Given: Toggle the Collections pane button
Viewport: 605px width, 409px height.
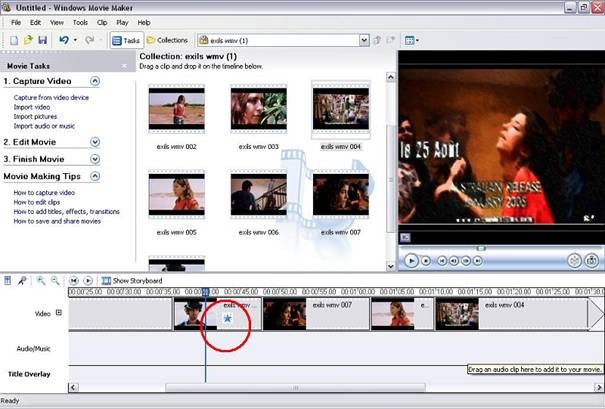Looking at the screenshot, I should (167, 40).
